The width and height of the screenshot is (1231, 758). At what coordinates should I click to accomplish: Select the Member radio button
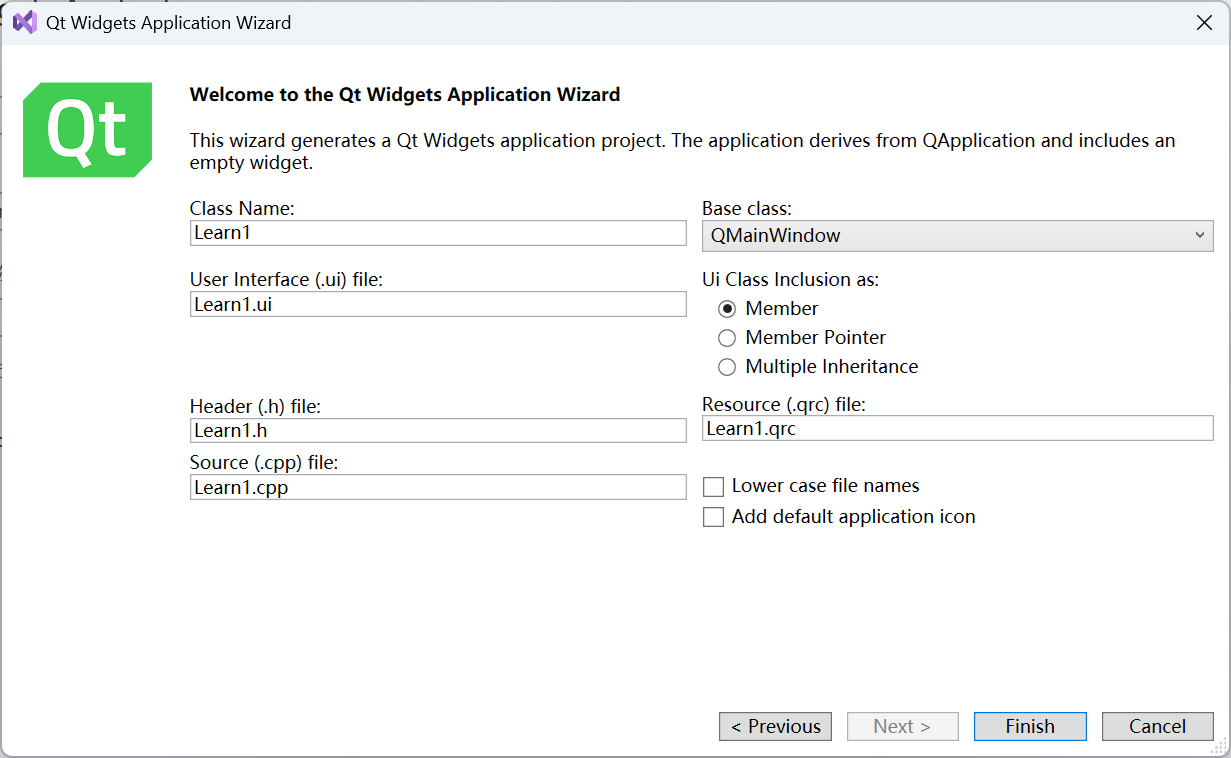click(727, 309)
